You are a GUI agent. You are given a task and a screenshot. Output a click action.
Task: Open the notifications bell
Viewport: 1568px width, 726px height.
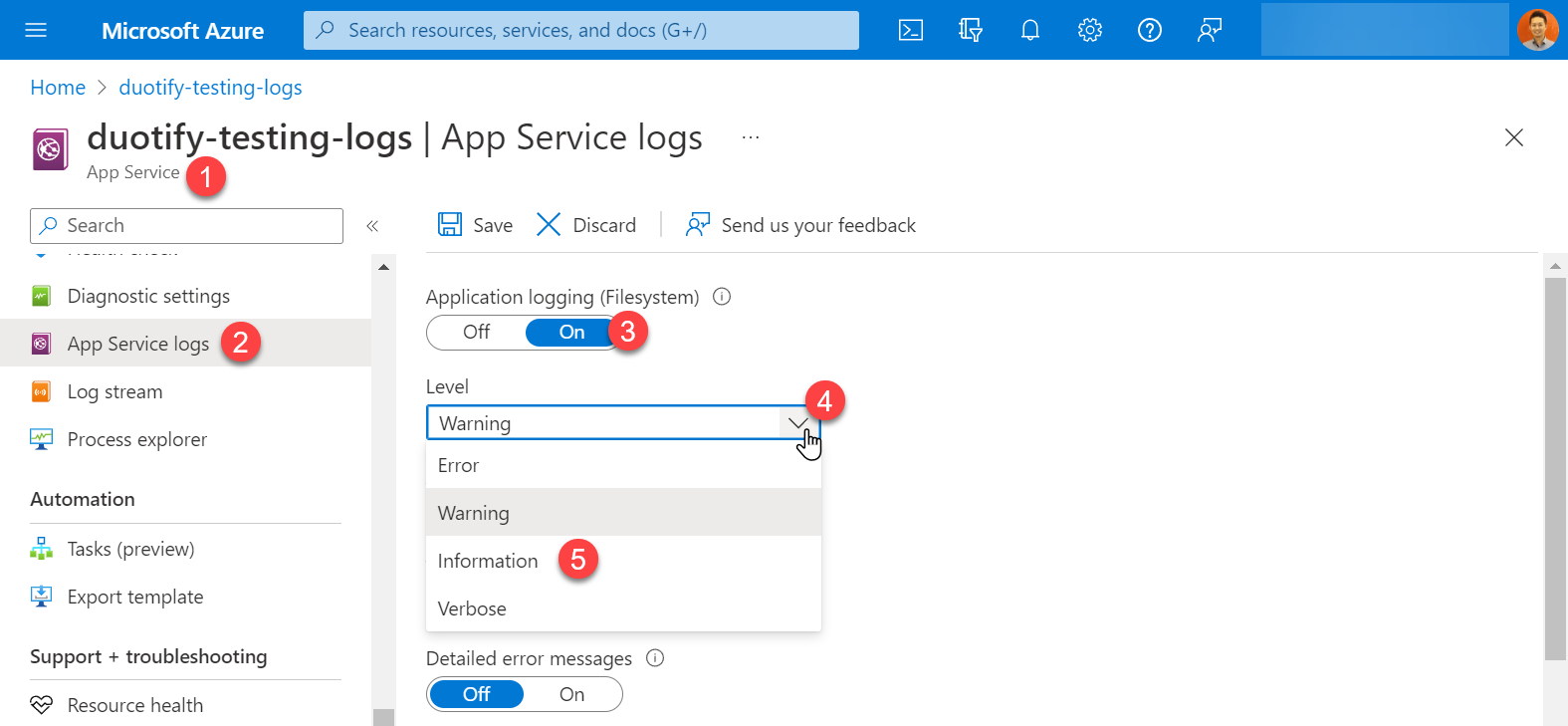coord(1030,30)
